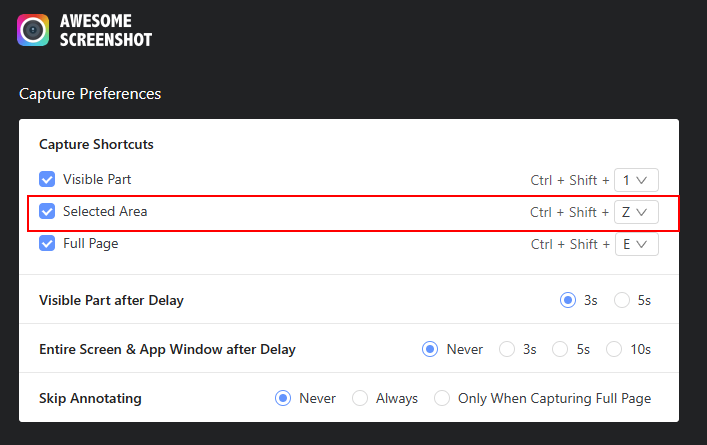
Task: Toggle the Selected Area shortcut checkbox
Action: click(x=47, y=212)
